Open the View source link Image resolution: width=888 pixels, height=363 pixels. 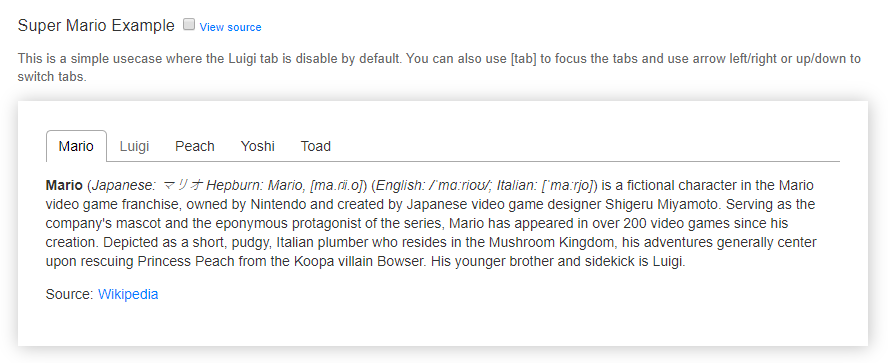coord(230,27)
